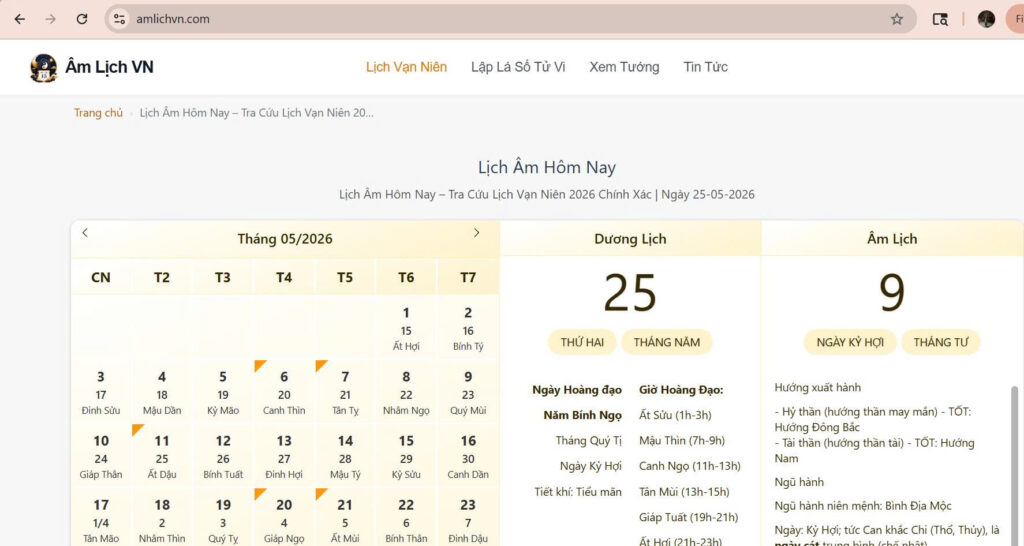Open the Lịch Vạn Niên menu
Screen dimensions: 1024x546
click(x=406, y=67)
